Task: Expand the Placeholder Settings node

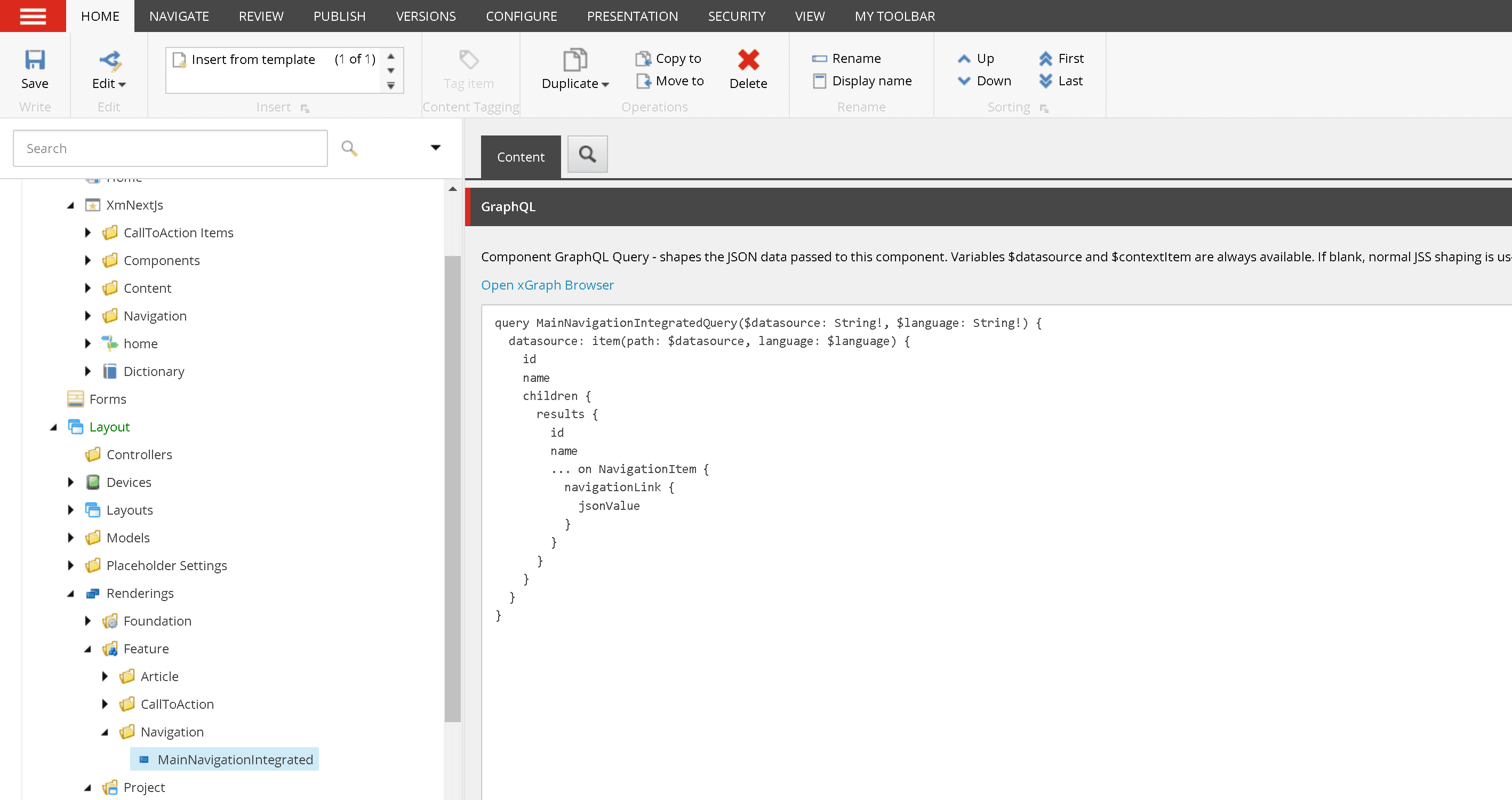Action: (71, 565)
